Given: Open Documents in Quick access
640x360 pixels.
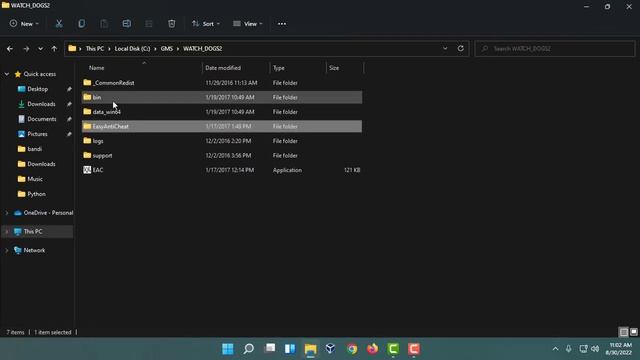Looking at the screenshot, I should [x=42, y=119].
